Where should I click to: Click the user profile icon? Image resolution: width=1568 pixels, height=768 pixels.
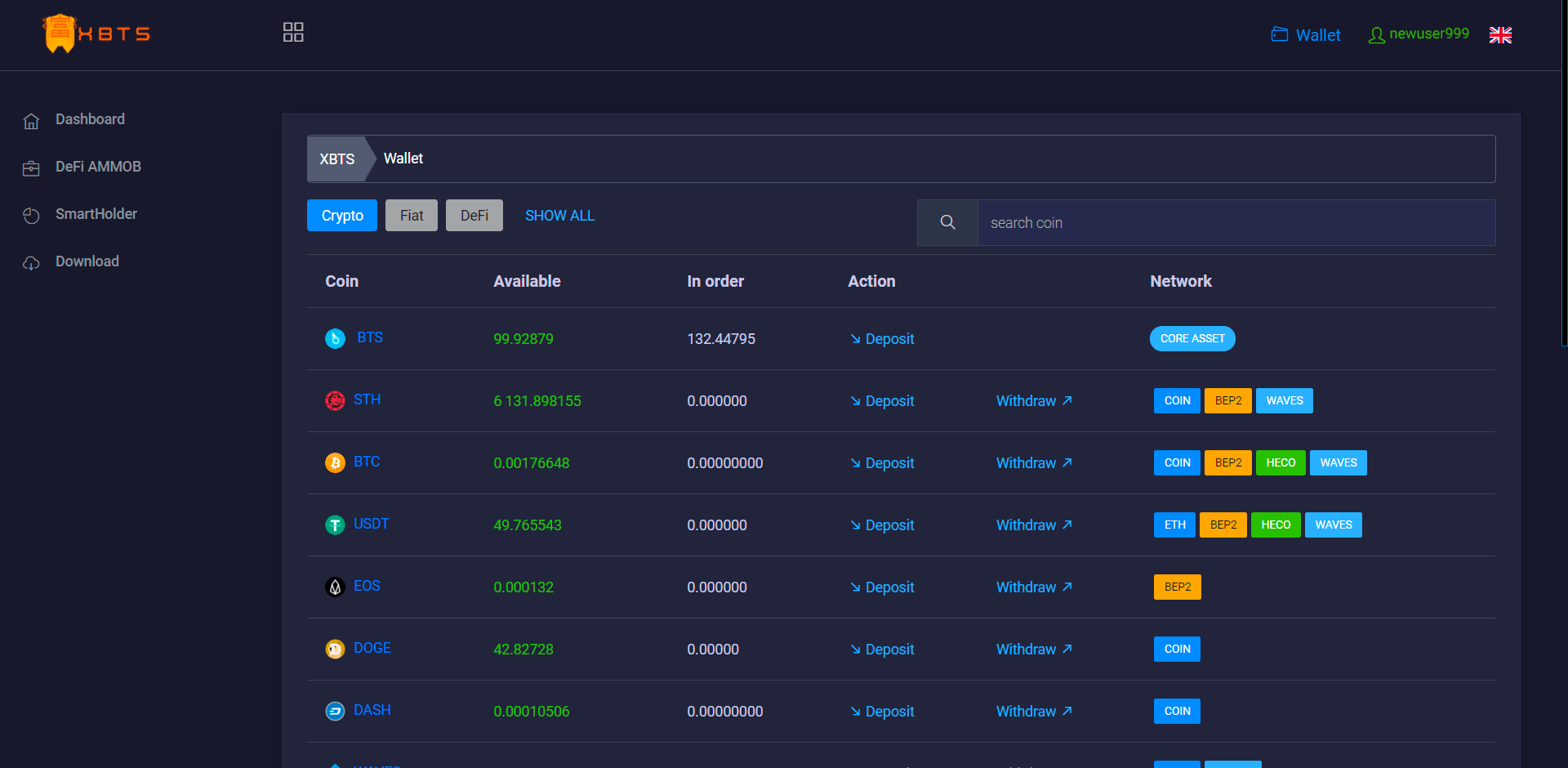(1376, 35)
